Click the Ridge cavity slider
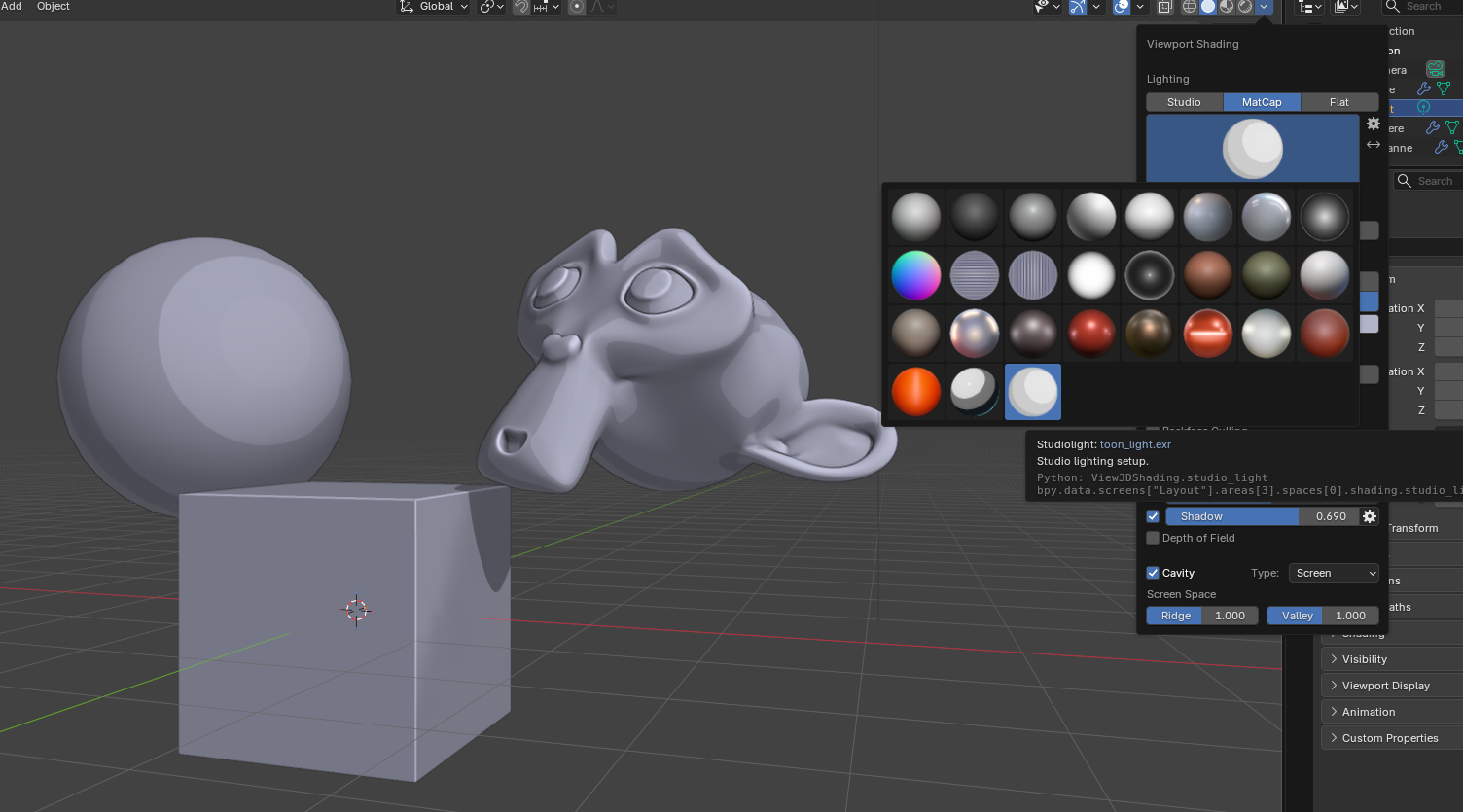This screenshot has width=1463, height=812. [1202, 616]
